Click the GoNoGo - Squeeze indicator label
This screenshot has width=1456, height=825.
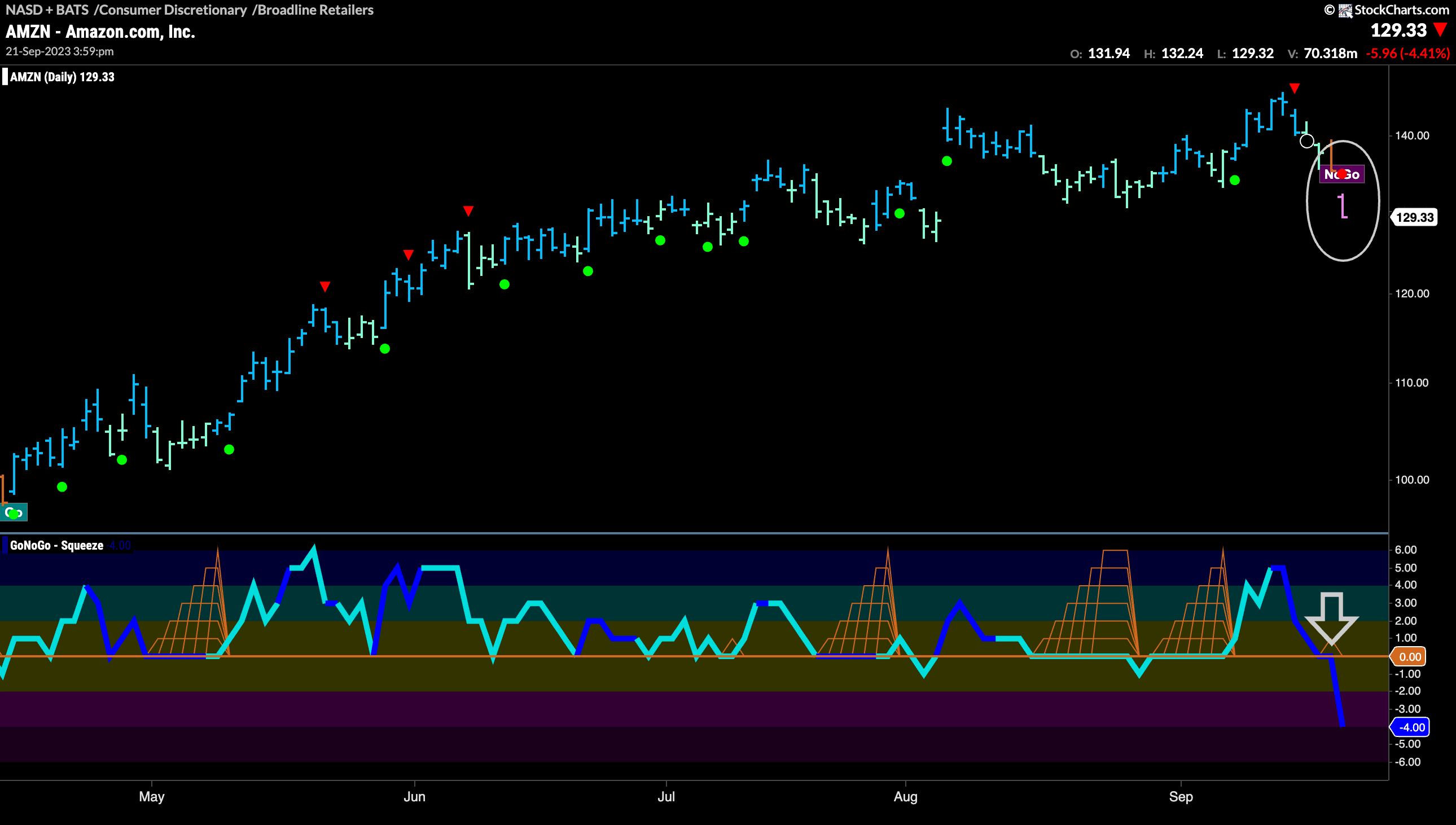tap(56, 546)
